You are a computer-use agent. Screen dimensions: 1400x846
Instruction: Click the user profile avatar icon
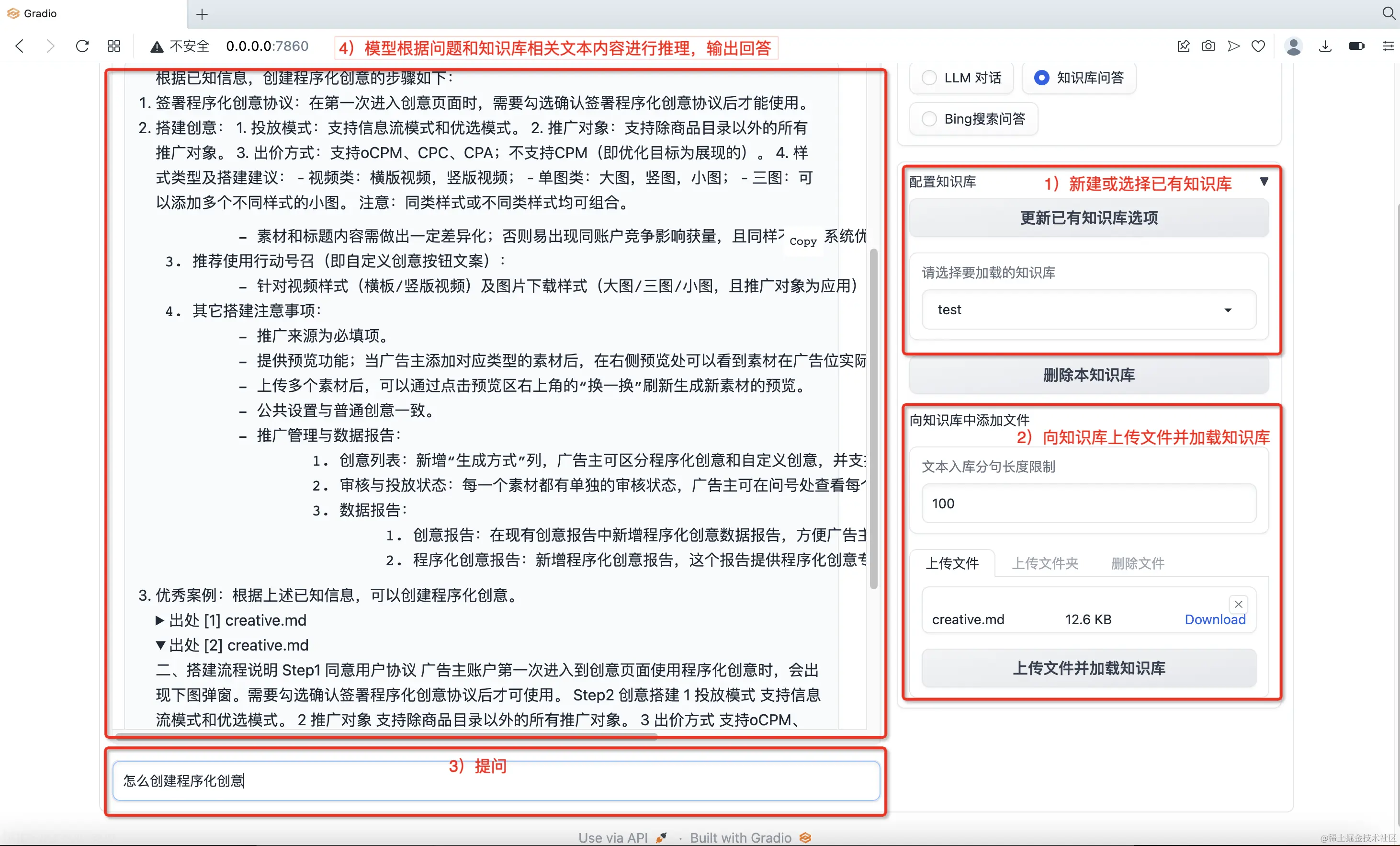1294,46
